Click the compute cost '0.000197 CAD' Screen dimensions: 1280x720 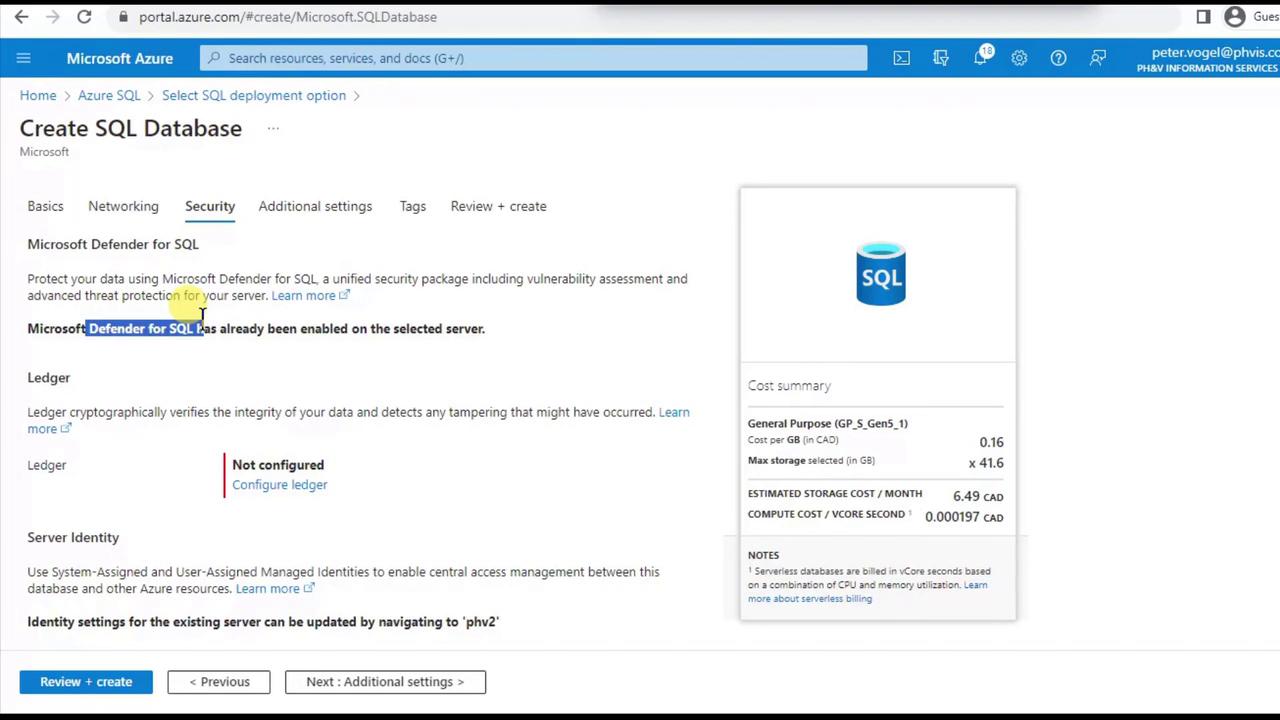[964, 517]
